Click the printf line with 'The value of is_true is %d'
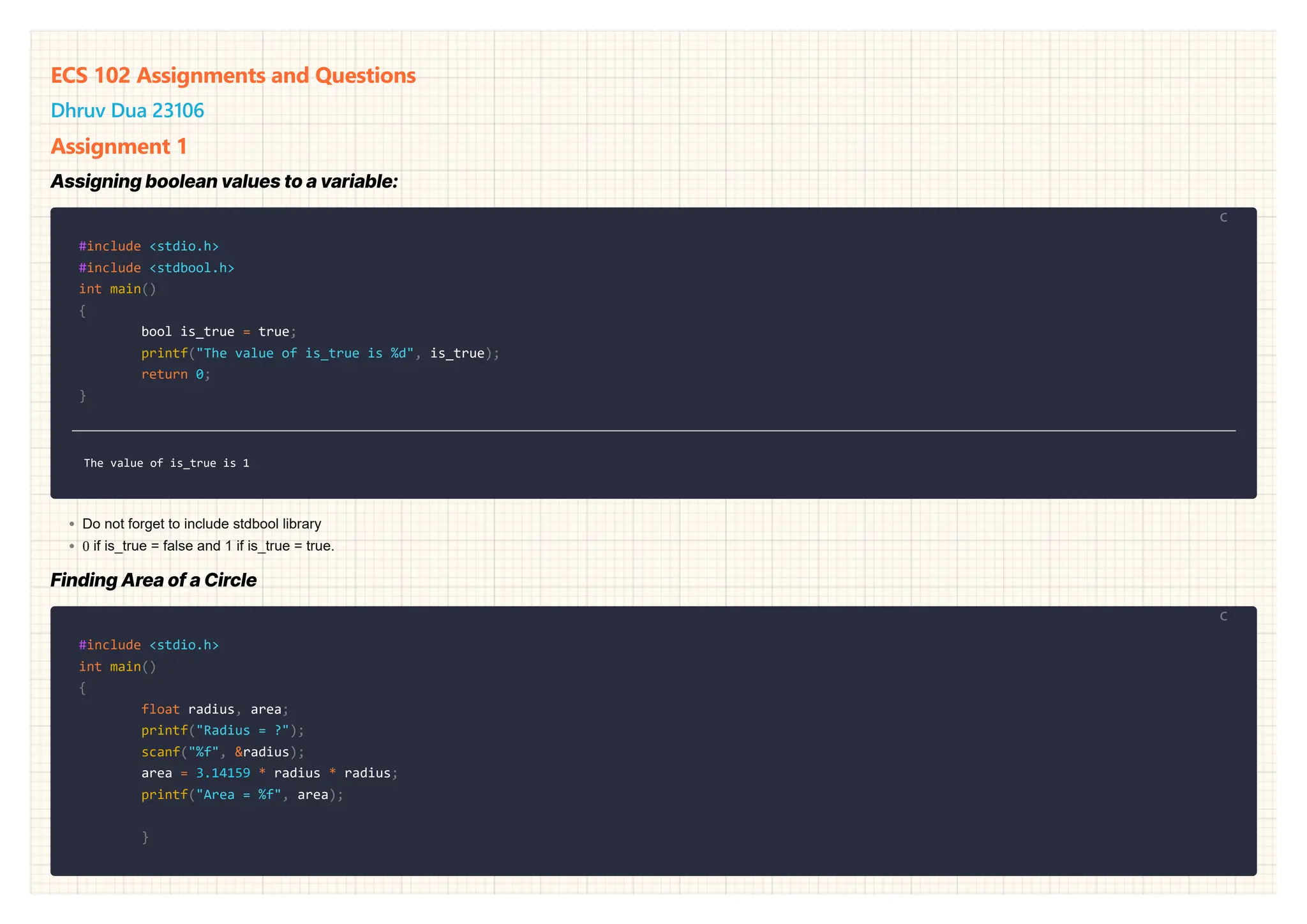The width and height of the screenshot is (1307, 924). point(320,353)
